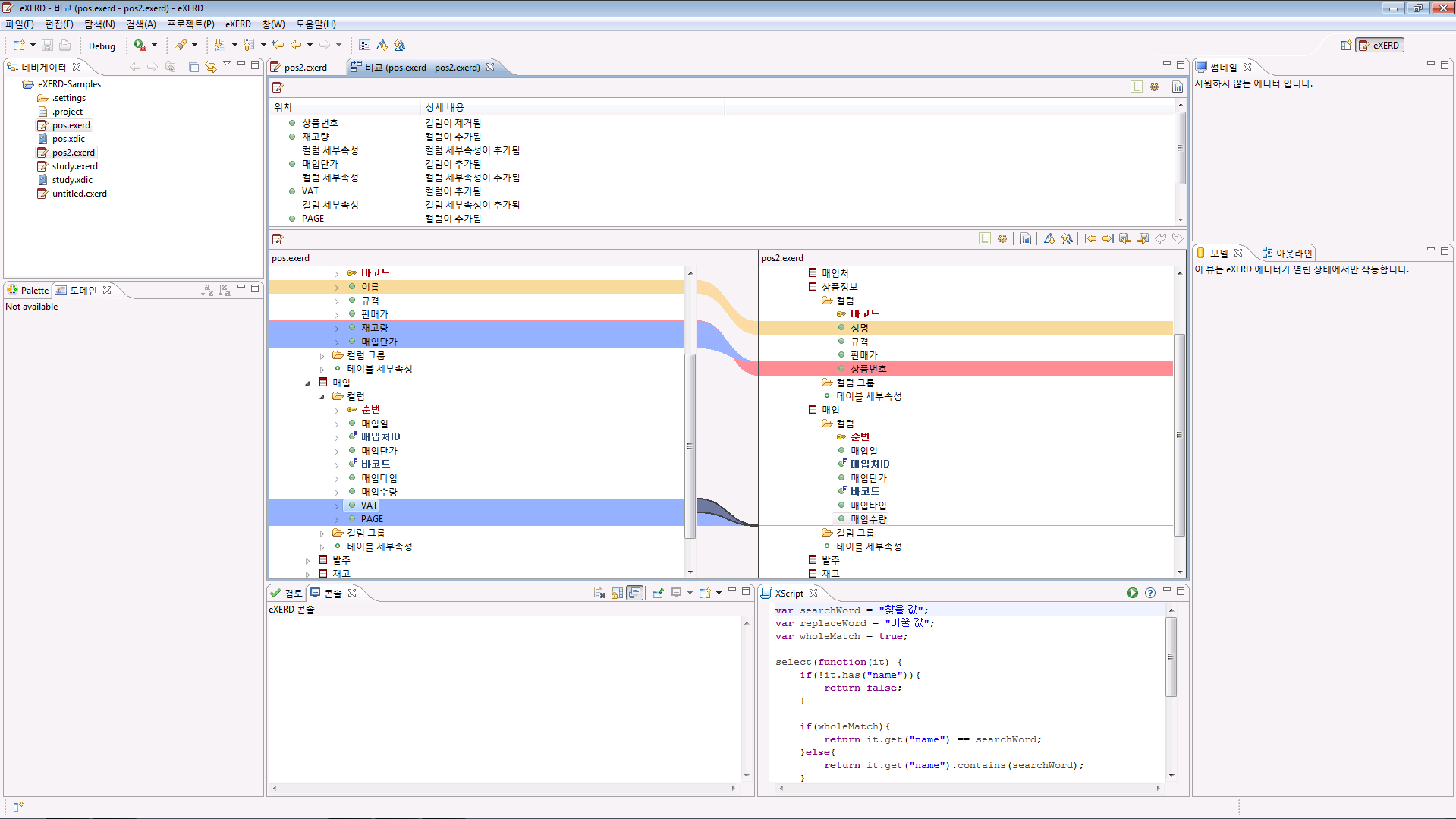
Task: Click the blue bar chart report icon in comparison toolbar
Action: point(1026,239)
